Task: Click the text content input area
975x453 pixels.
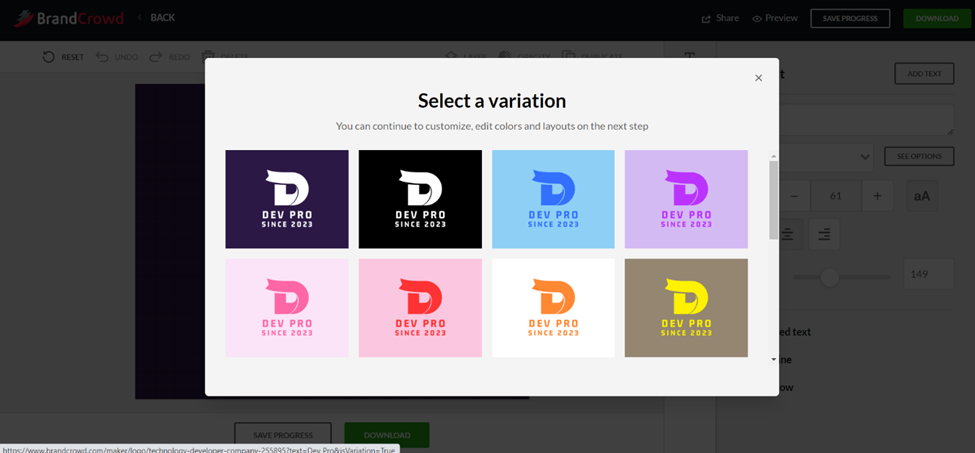Action: [x=866, y=120]
